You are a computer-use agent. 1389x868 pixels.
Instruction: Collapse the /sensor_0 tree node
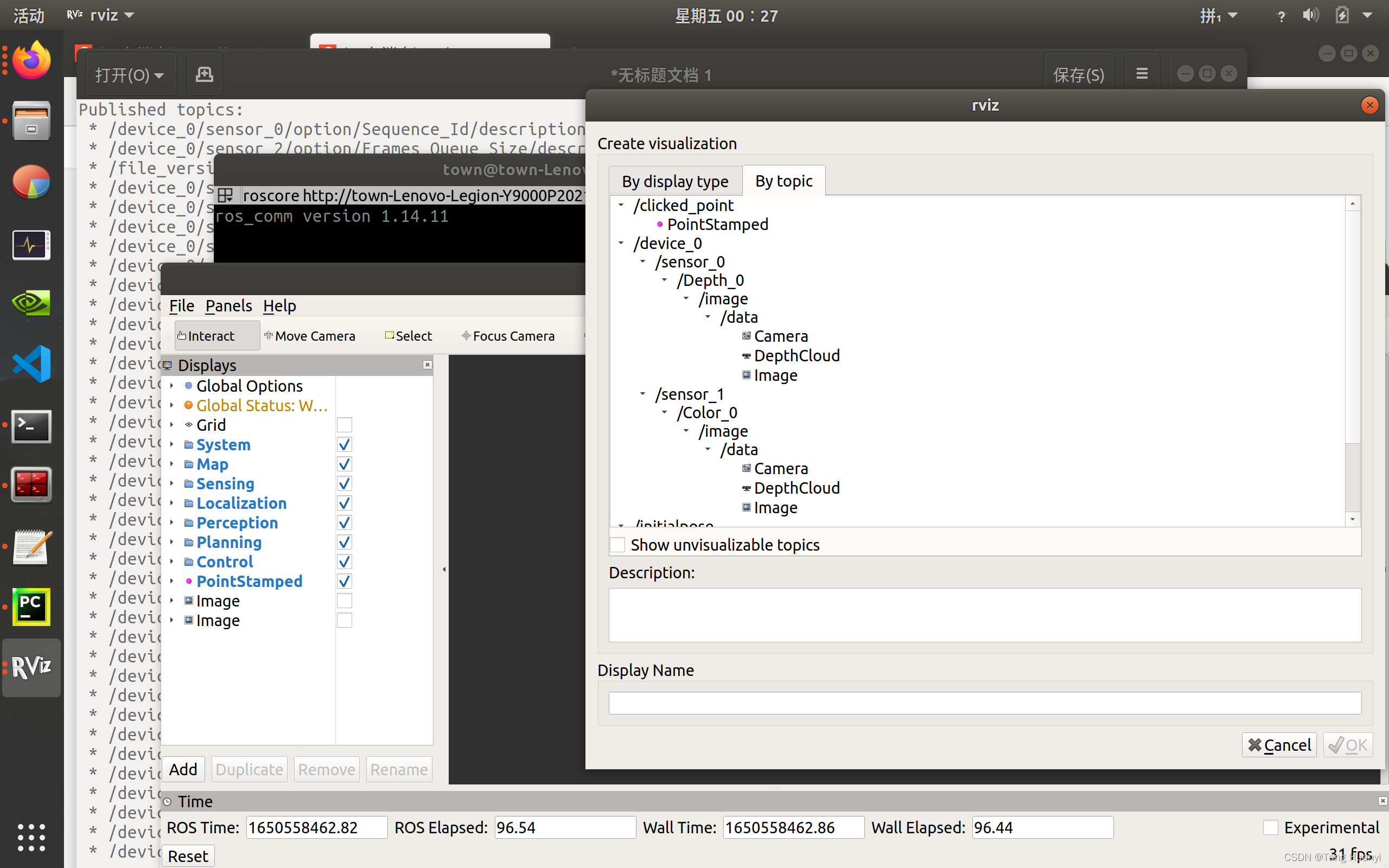pyautogui.click(x=643, y=261)
